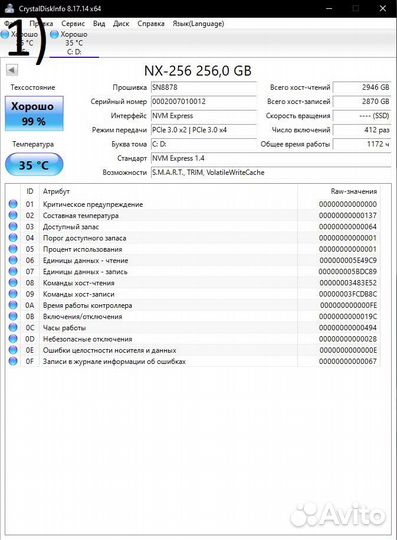Click raw value 000000005E49C9
Viewport: 397px width, 540px height.
pyautogui.click(x=348, y=260)
